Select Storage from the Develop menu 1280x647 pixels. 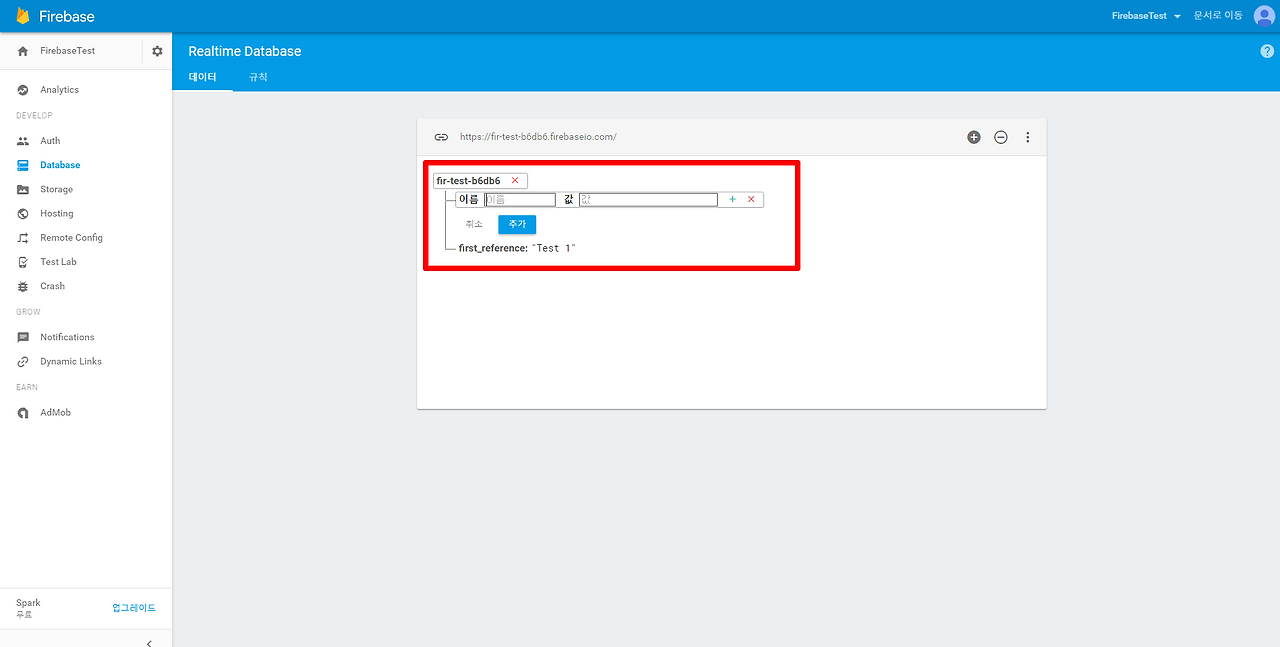(x=54, y=188)
